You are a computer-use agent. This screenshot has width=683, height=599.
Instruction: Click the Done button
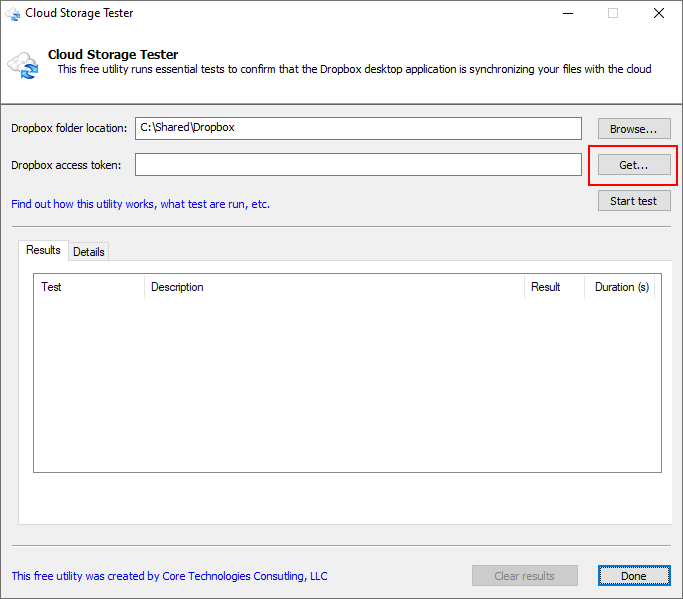pyautogui.click(x=634, y=576)
